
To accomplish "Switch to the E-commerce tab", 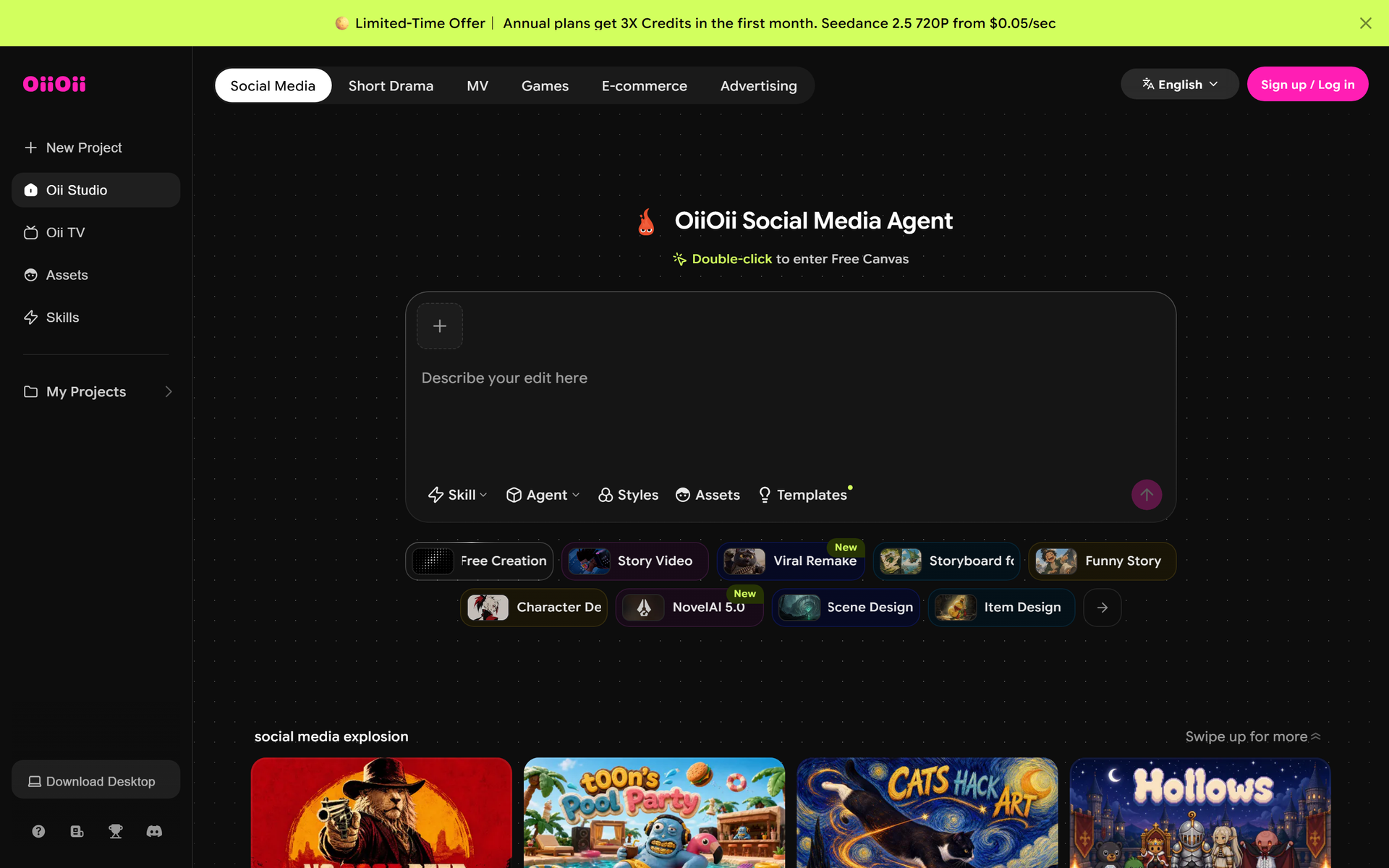I will click(645, 86).
